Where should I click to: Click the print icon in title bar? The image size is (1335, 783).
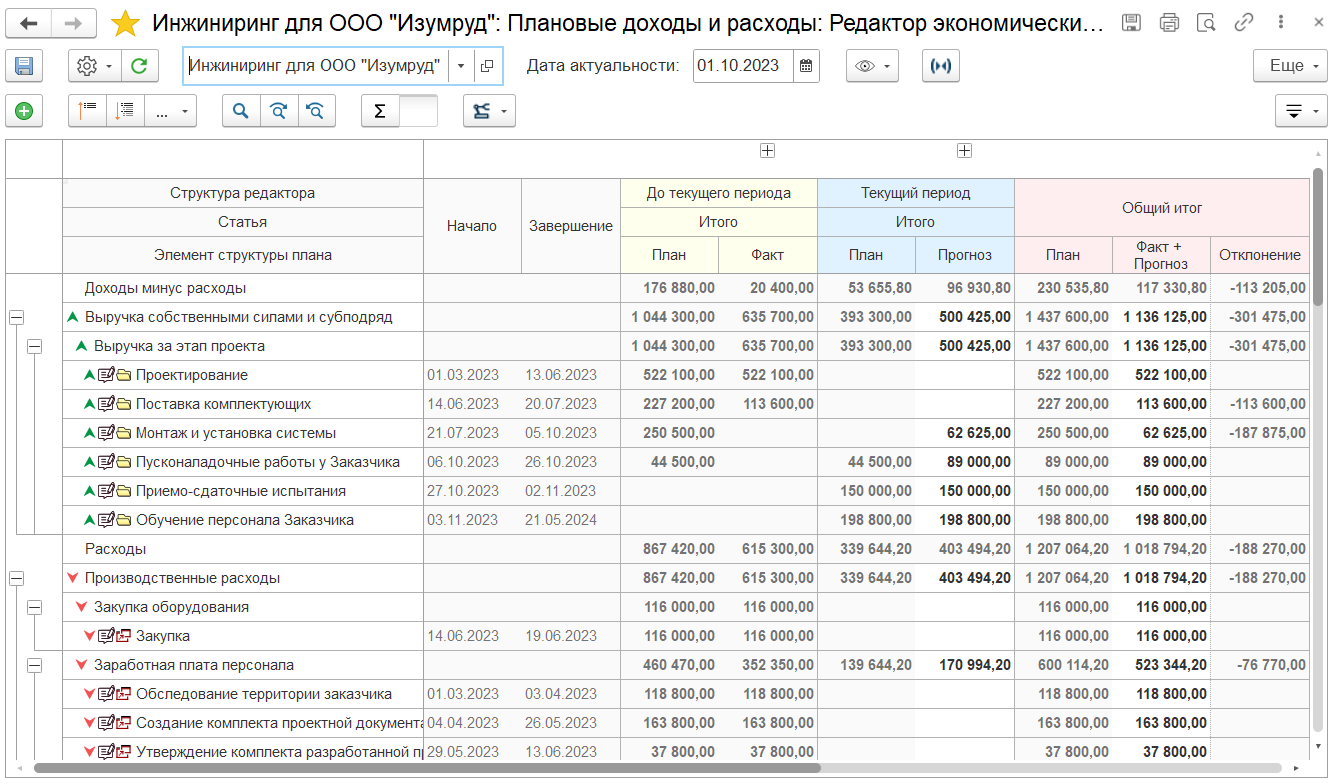tap(1168, 23)
